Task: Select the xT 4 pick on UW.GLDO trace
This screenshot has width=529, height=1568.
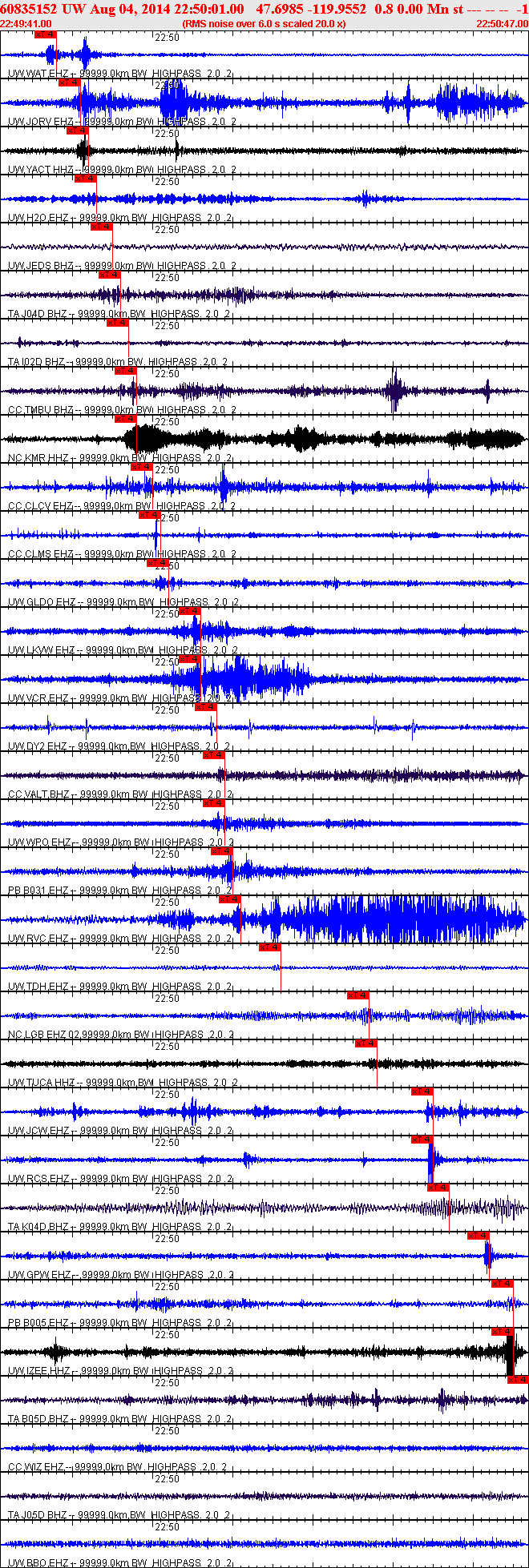Action: 158,563
